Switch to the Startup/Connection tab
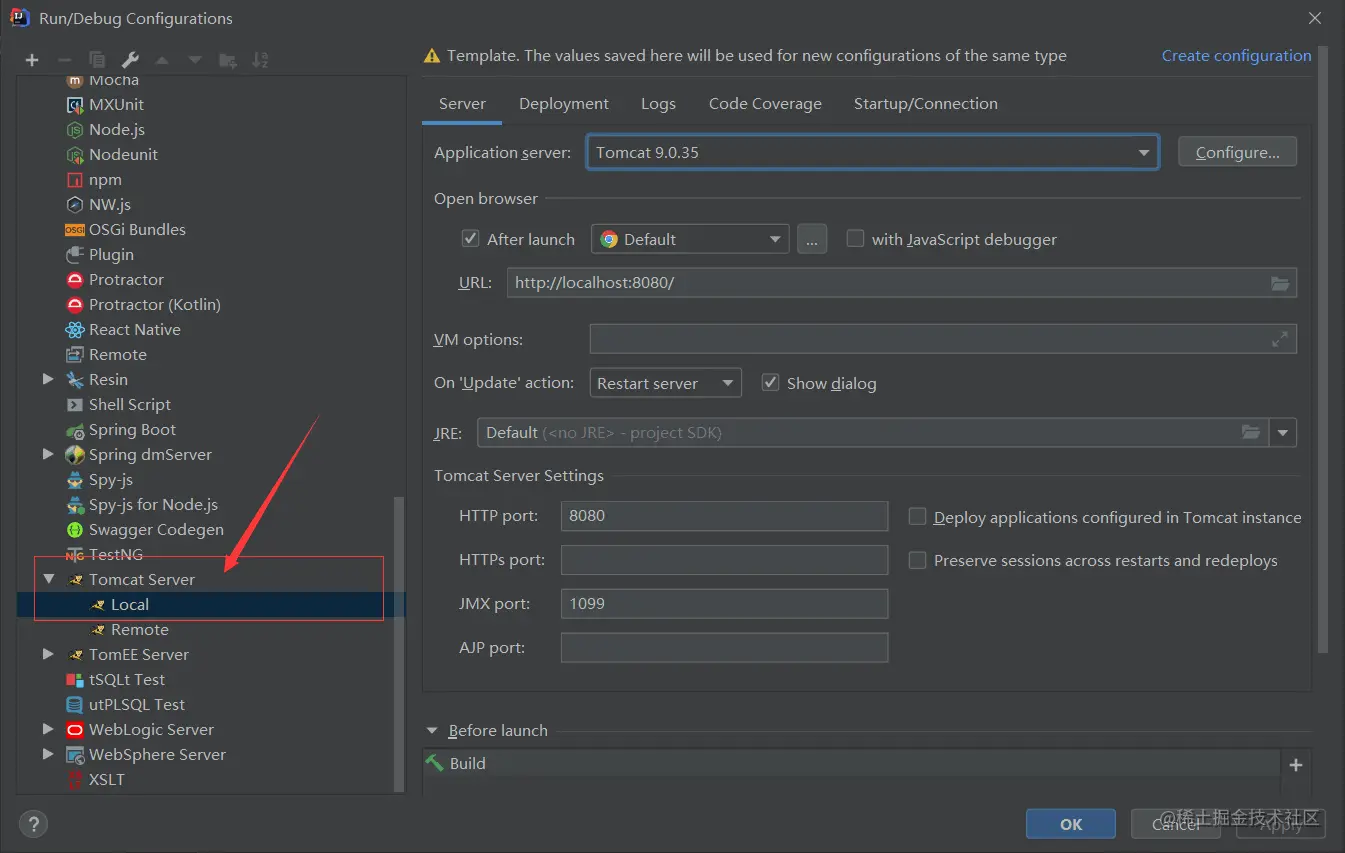 pyautogui.click(x=926, y=104)
